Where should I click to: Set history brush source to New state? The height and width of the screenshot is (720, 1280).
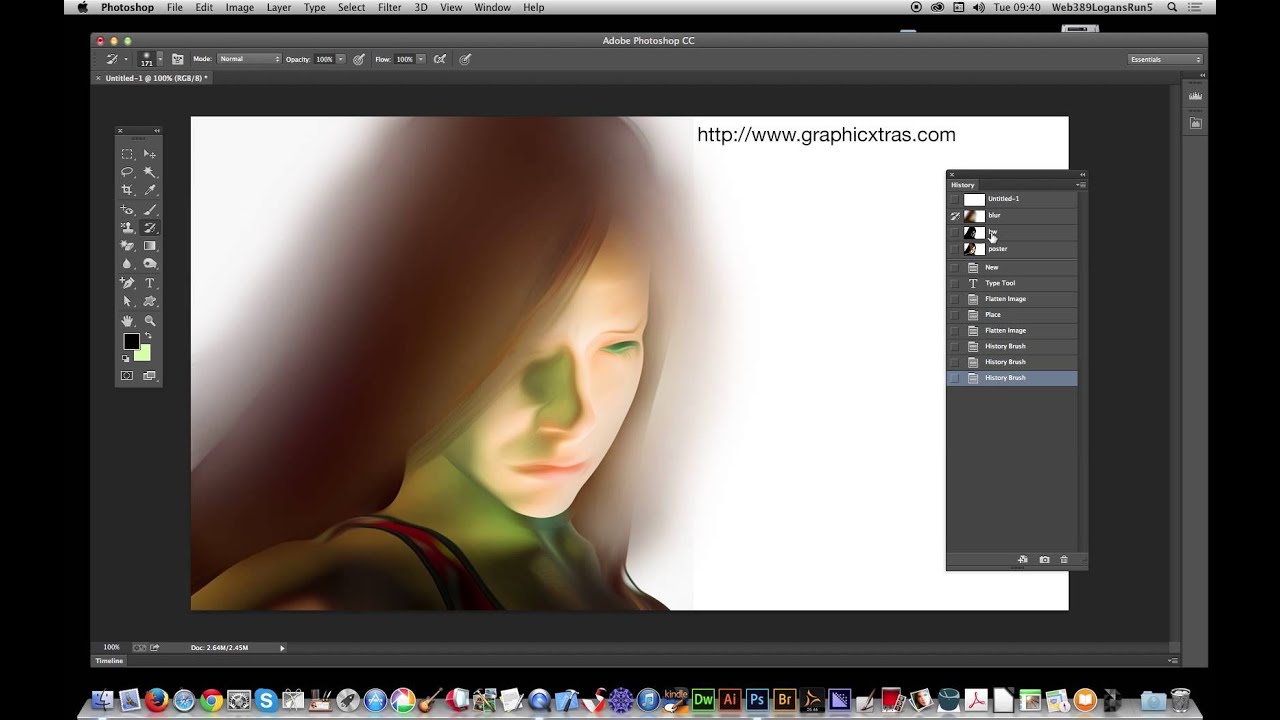(954, 267)
